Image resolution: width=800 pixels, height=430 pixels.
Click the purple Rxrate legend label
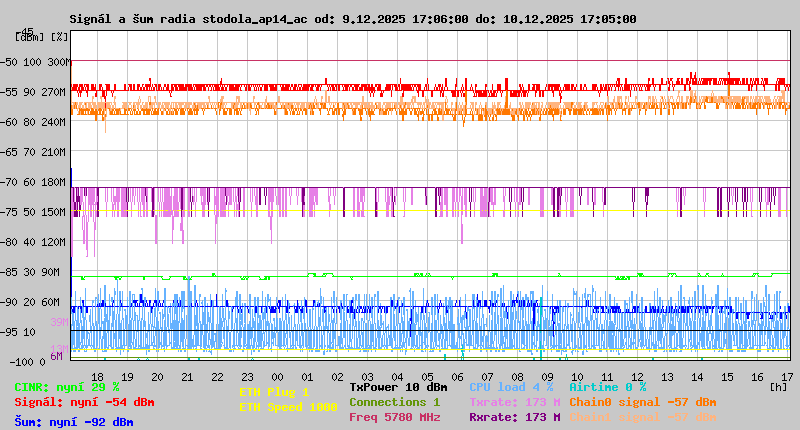[x=514, y=418]
